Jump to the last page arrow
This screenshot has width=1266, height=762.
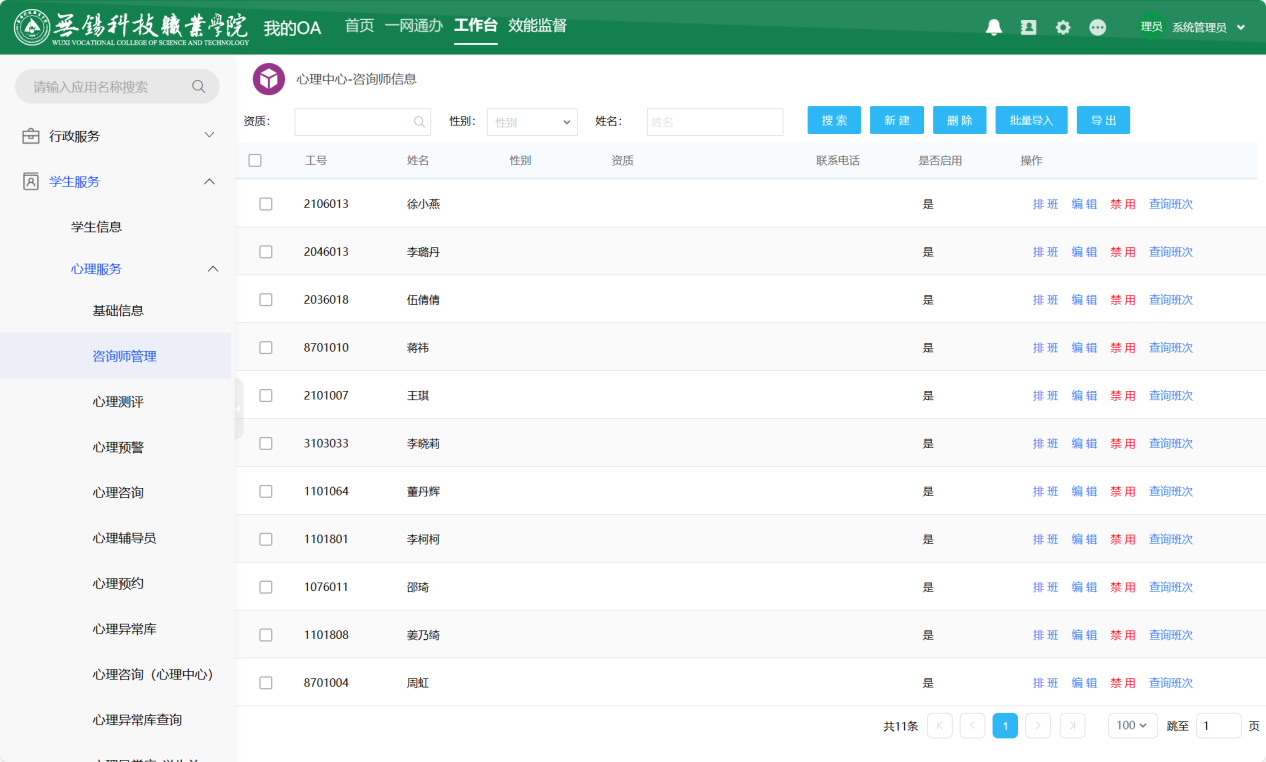tap(1072, 726)
